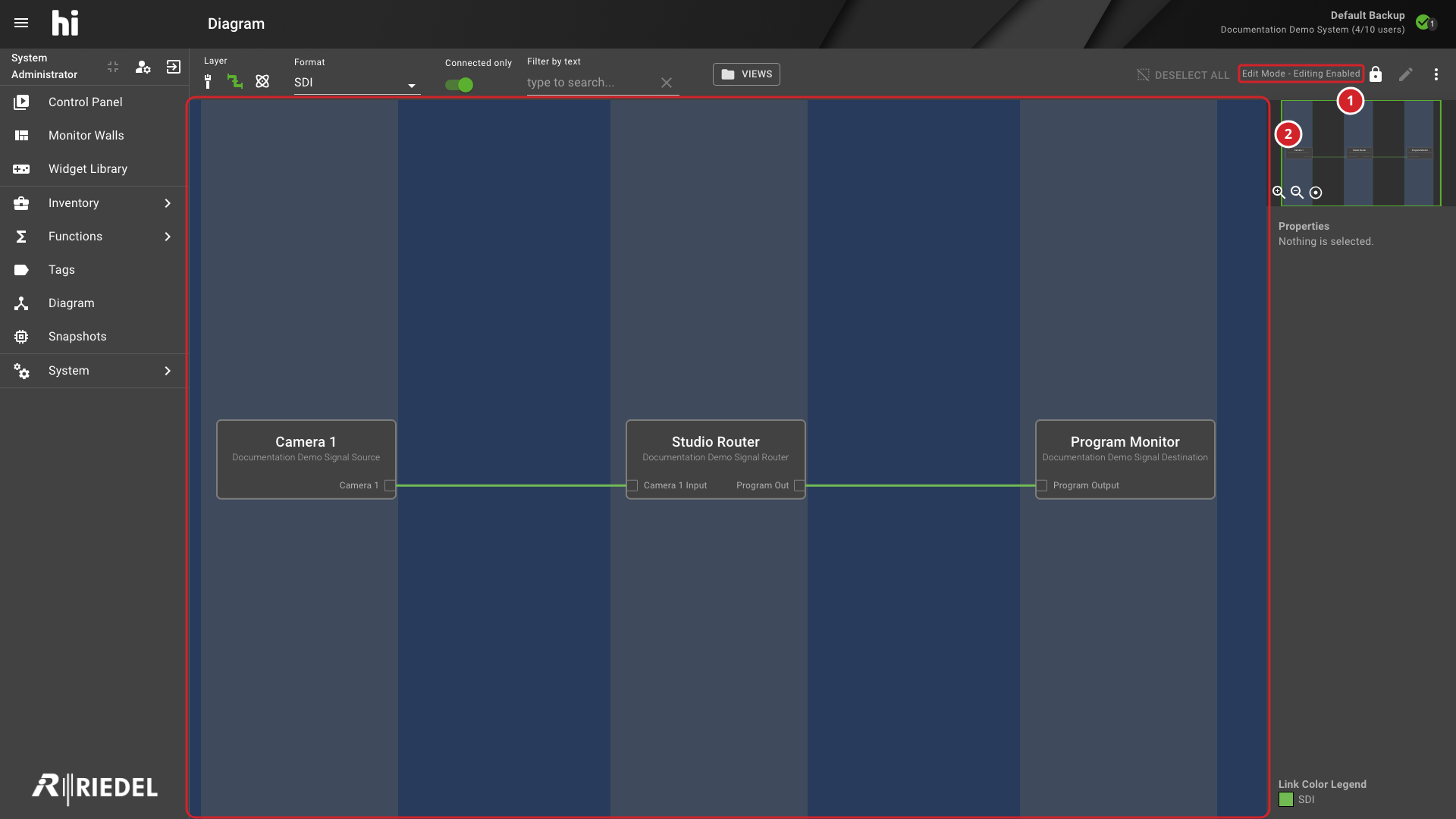
Task: Click Program Output port on Program Monitor
Action: (x=1042, y=485)
